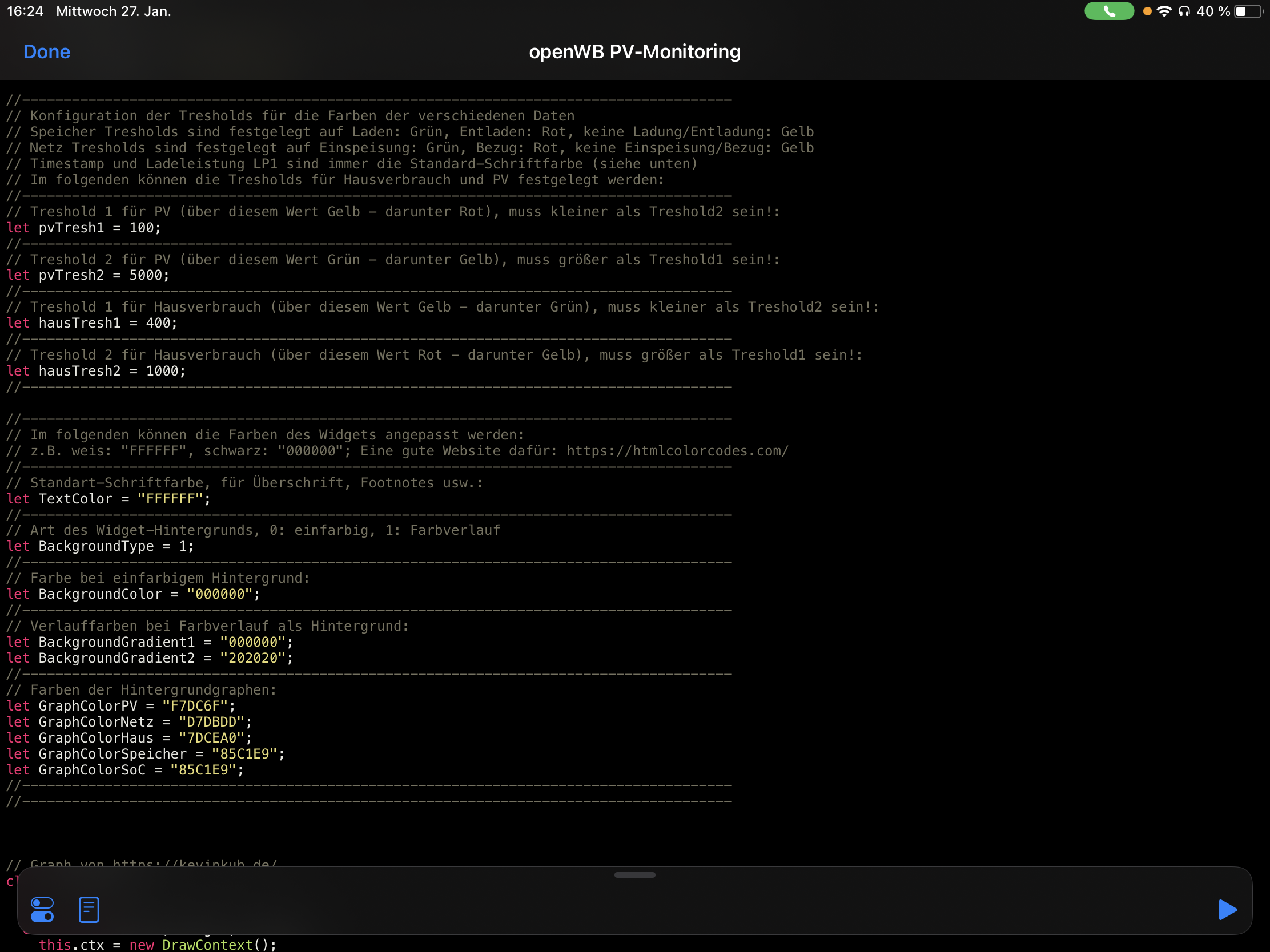Tap the headphones status icon

[1183, 11]
